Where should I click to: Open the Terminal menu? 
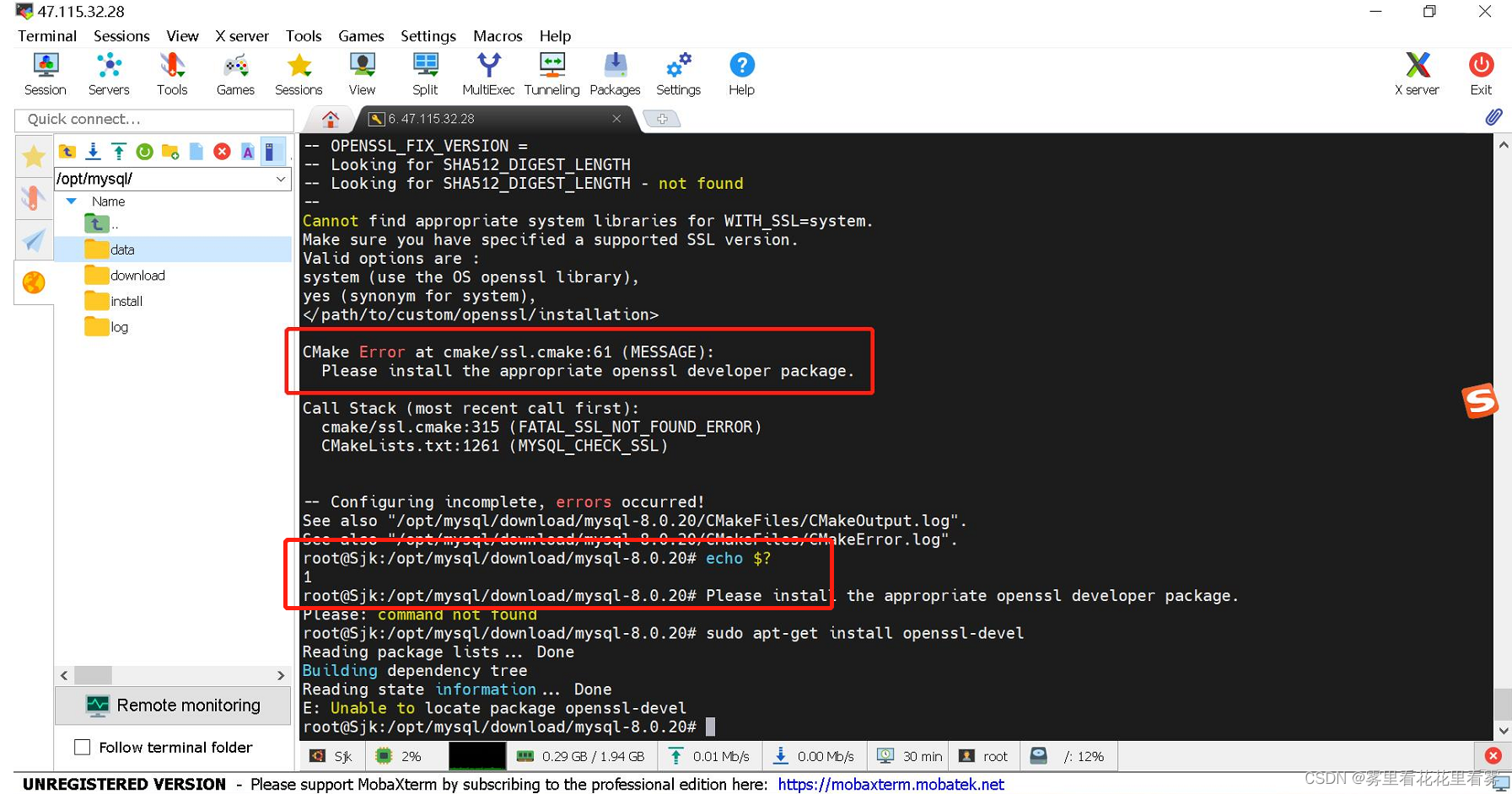pos(47,36)
